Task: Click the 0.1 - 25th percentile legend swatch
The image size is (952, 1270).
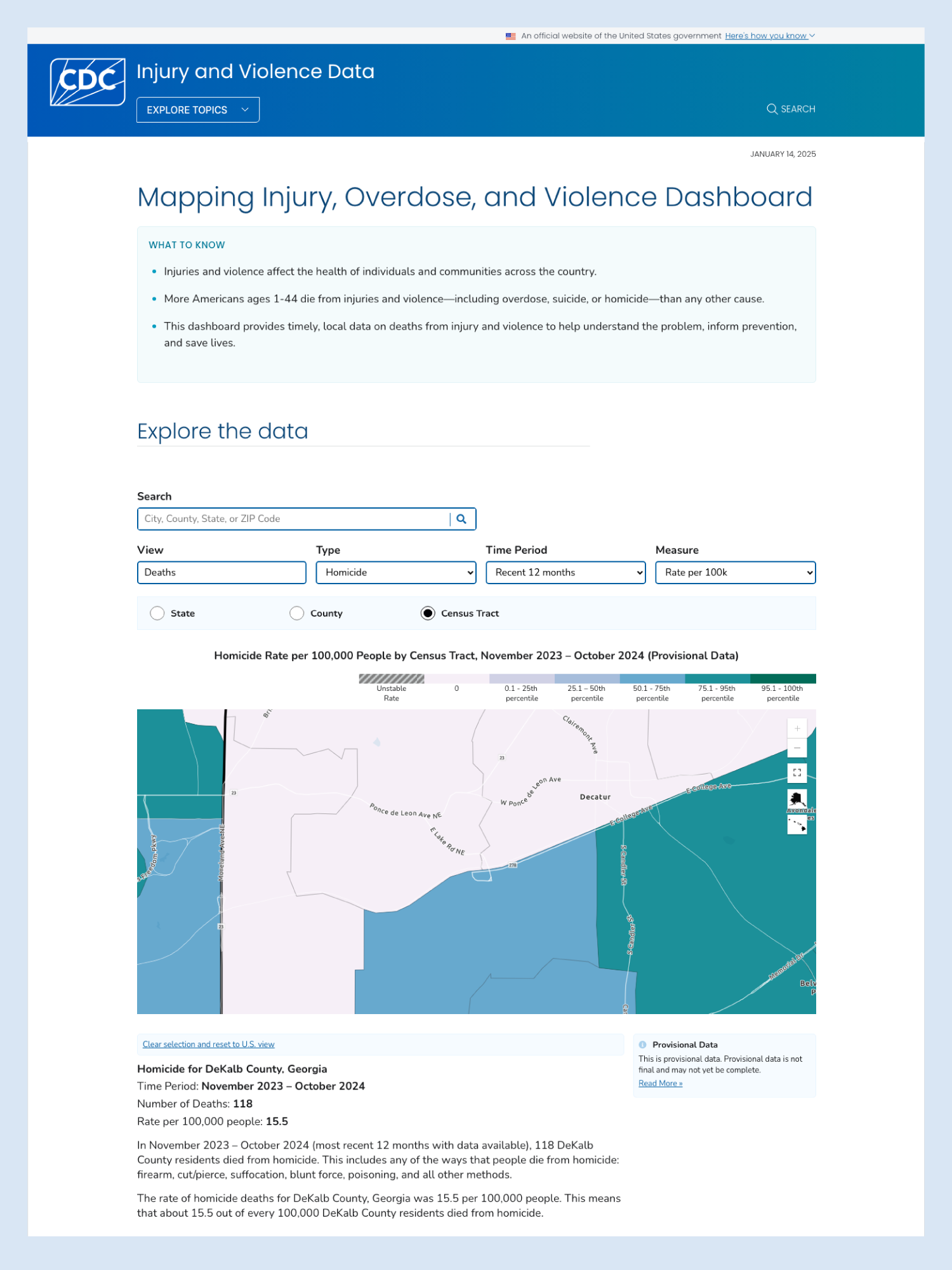Action: point(522,679)
